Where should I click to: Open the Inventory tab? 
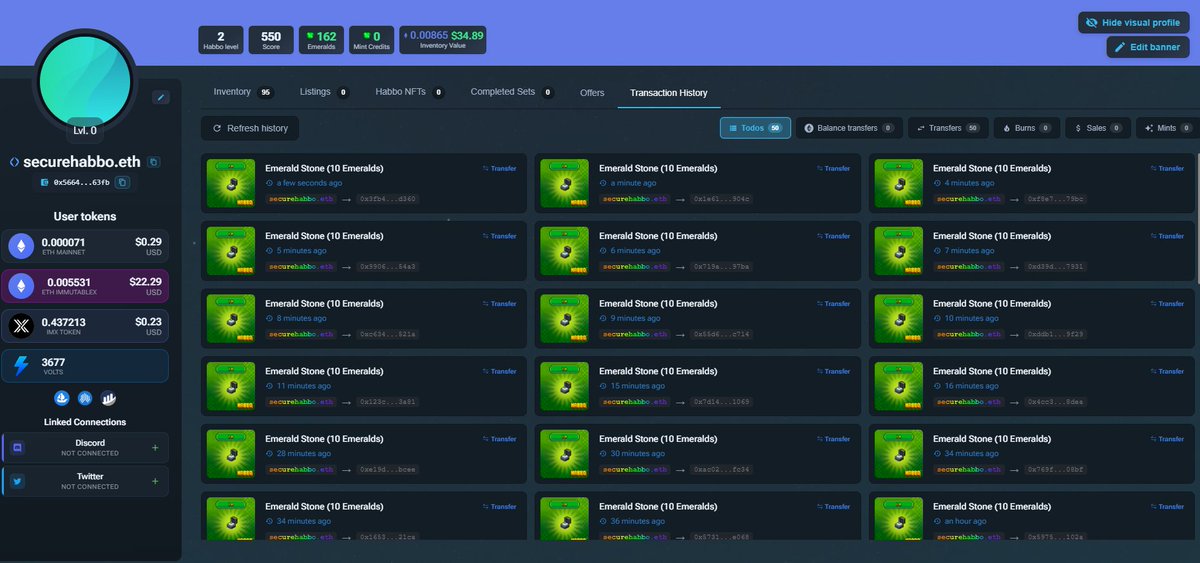point(243,92)
